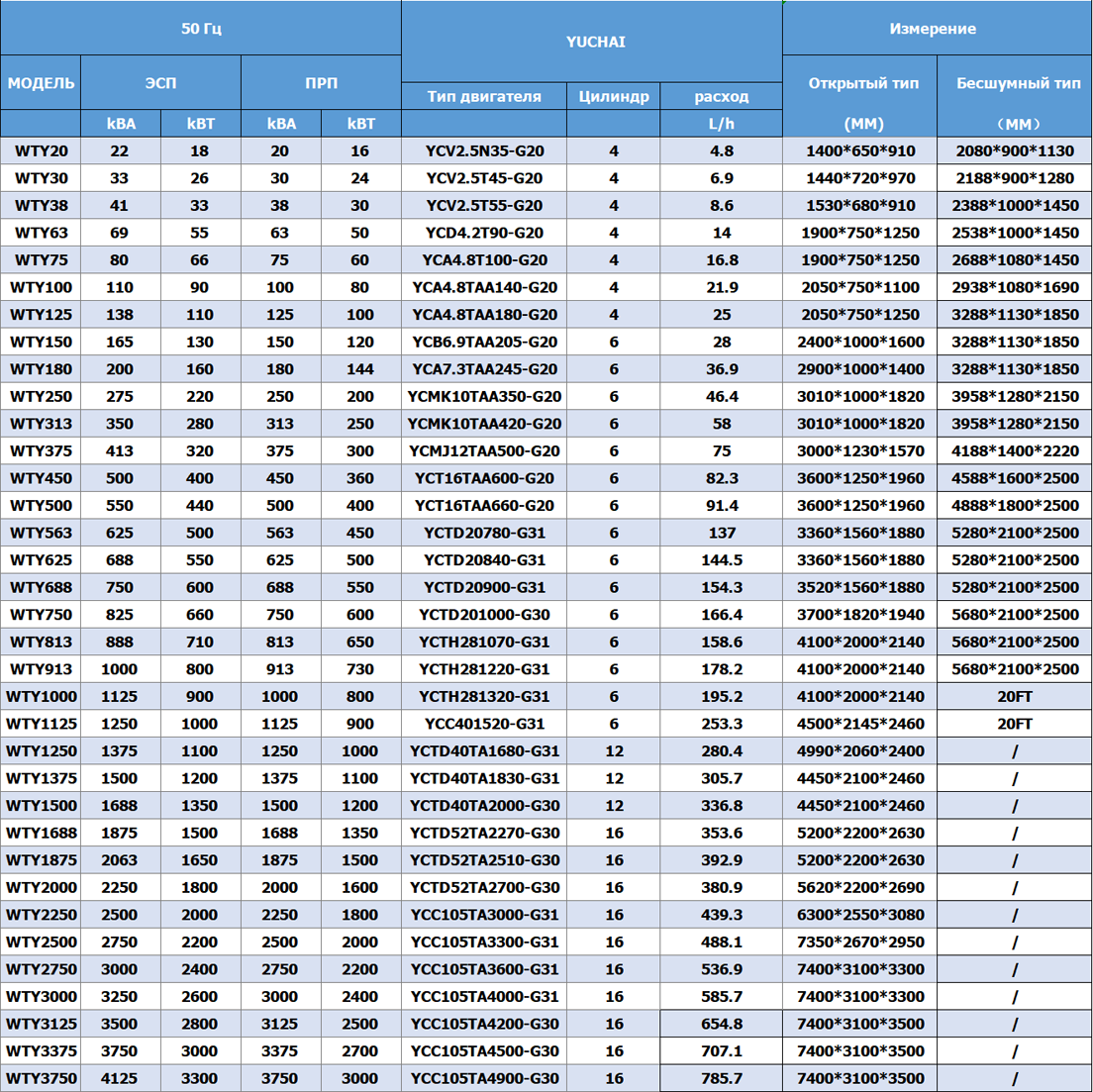Click fuel consumption value 144.5
Viewport: 1093px width, 1092px height.
click(x=722, y=559)
